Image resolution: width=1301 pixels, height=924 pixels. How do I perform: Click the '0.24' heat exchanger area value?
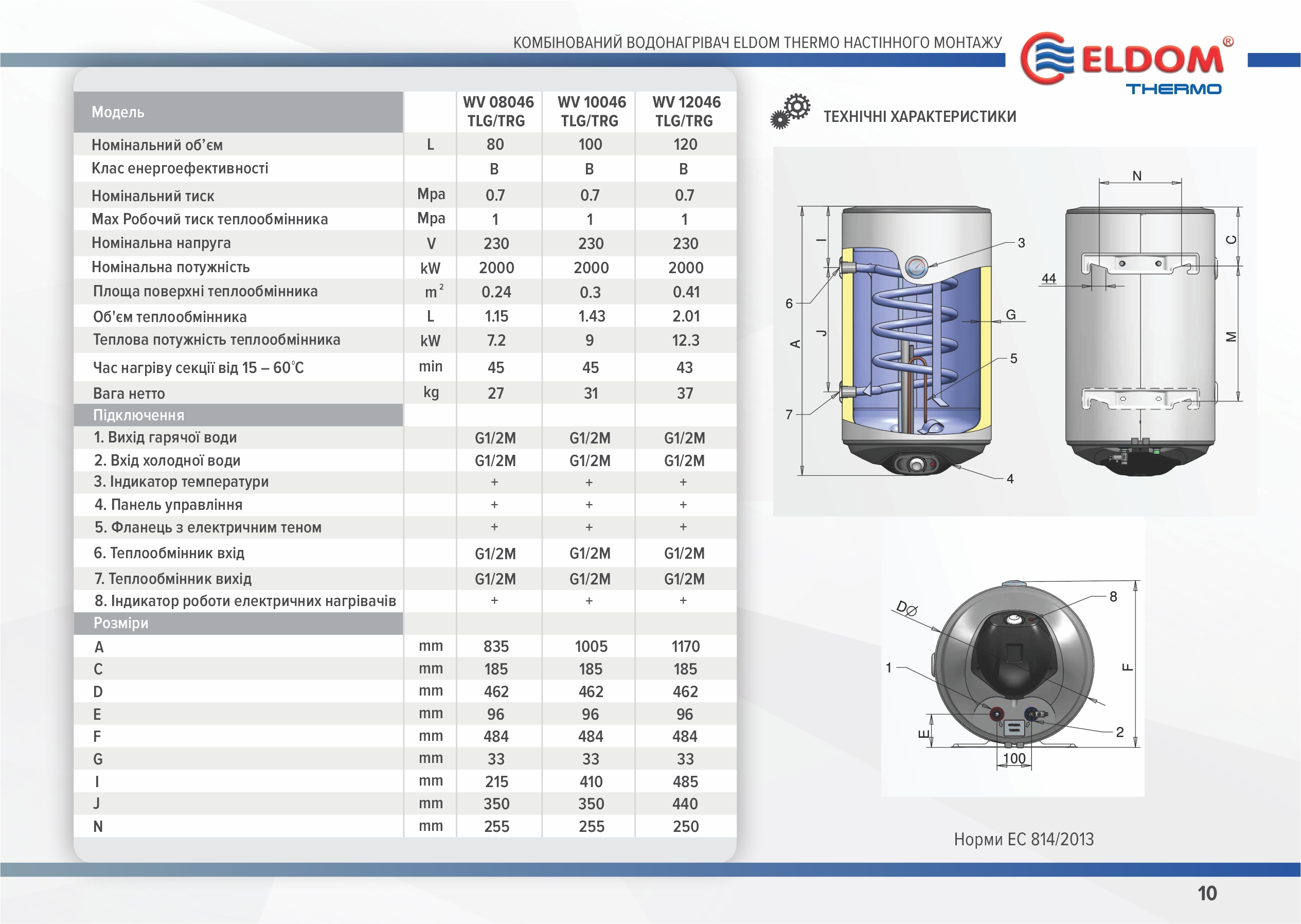496,292
